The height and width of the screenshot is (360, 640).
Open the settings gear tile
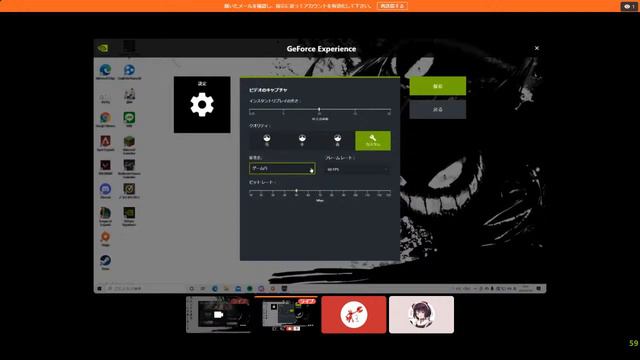[202, 104]
